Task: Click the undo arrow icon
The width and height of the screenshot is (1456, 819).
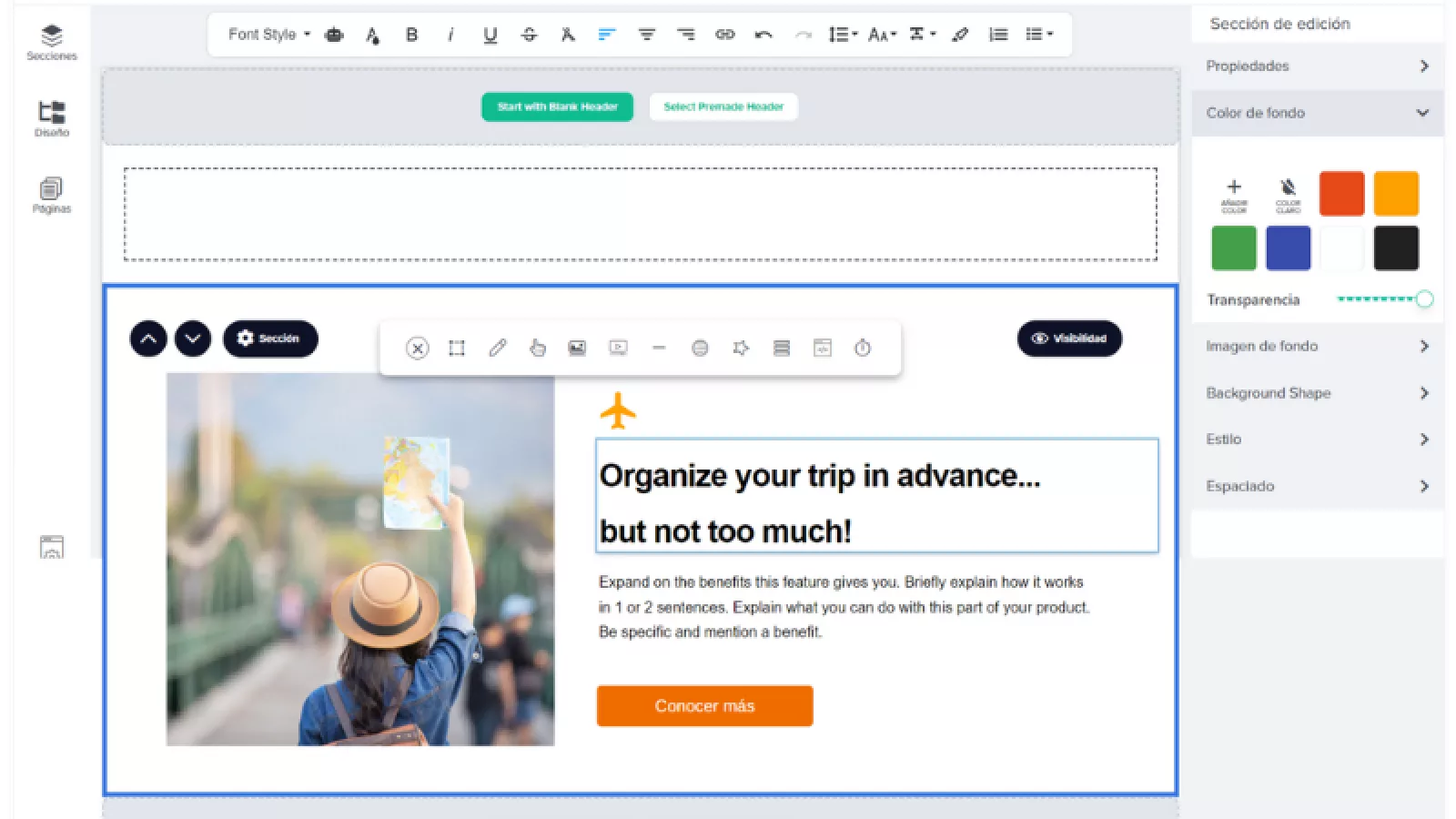Action: click(763, 35)
